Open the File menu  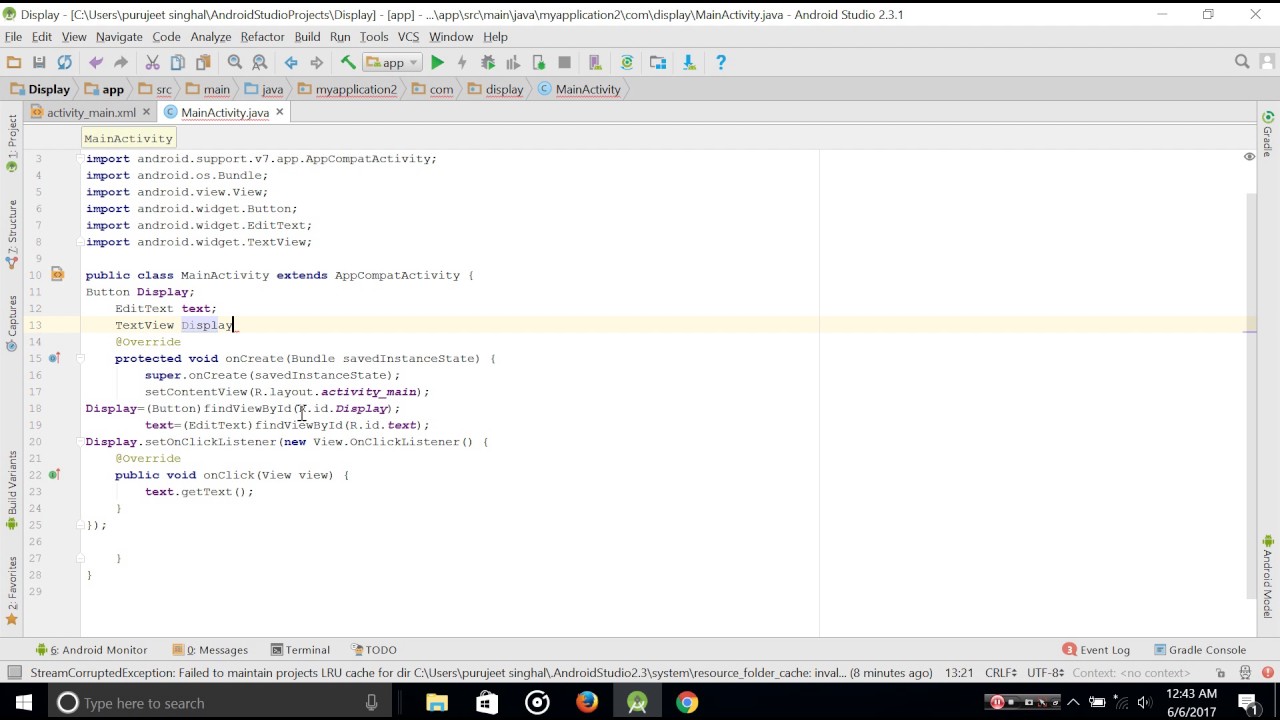pos(13,37)
